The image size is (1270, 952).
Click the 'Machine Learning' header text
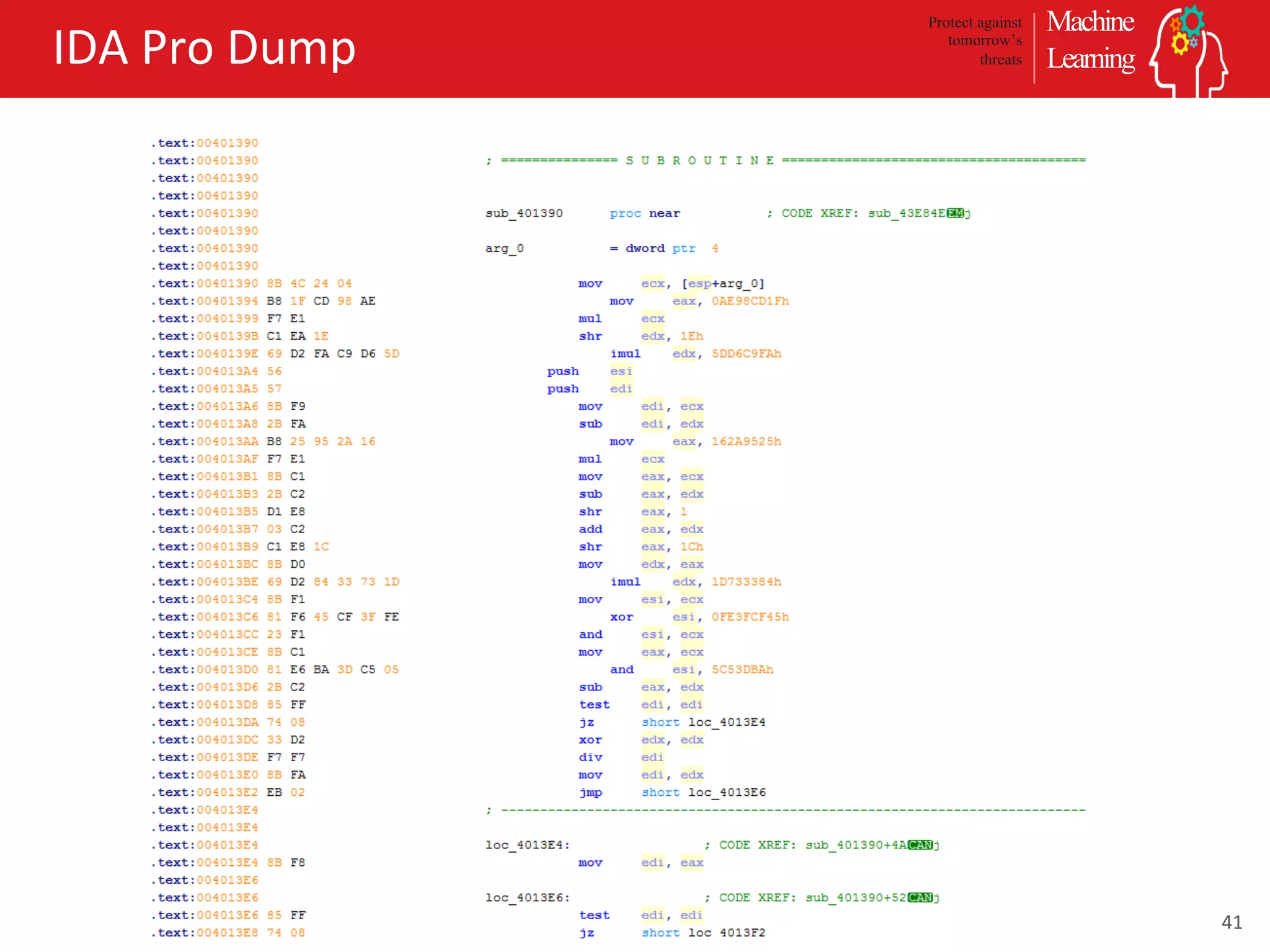tap(1091, 40)
